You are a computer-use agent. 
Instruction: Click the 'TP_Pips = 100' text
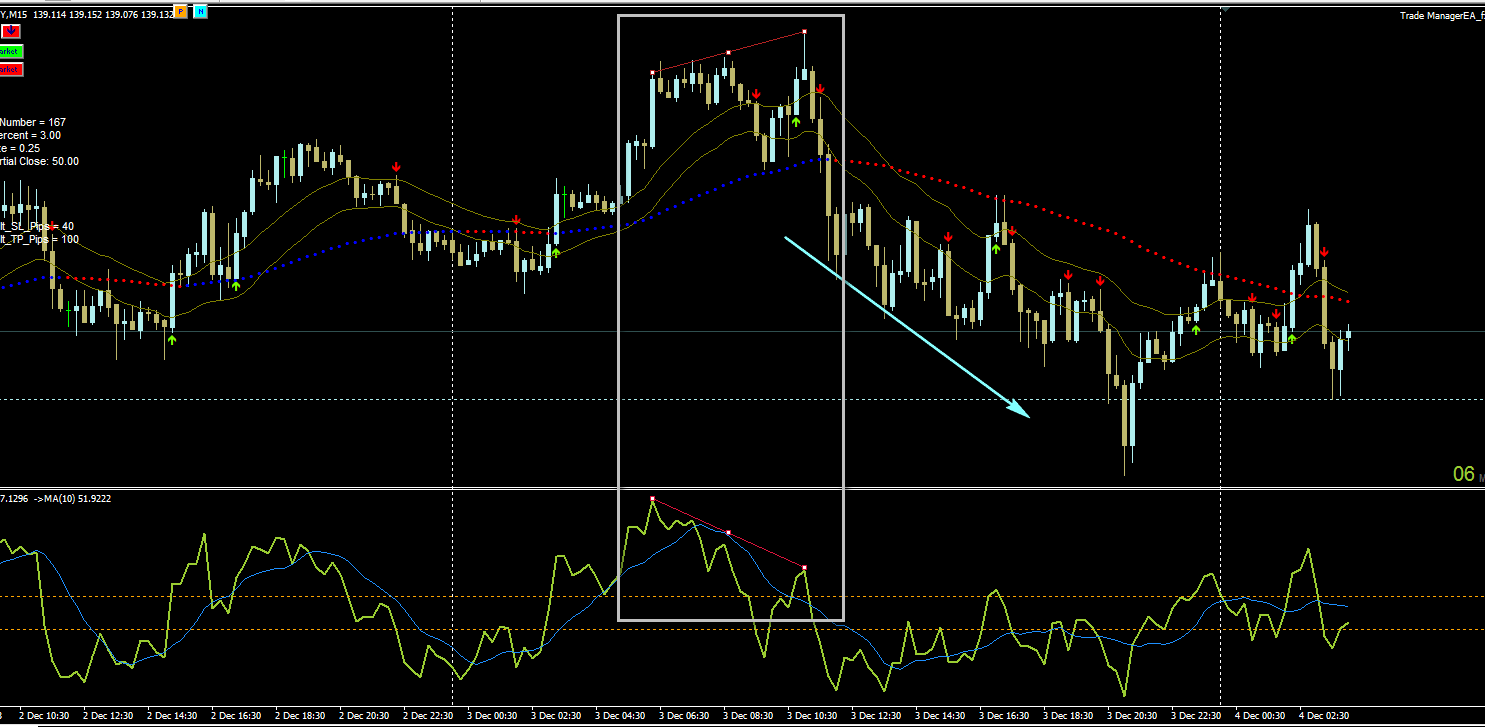43,239
